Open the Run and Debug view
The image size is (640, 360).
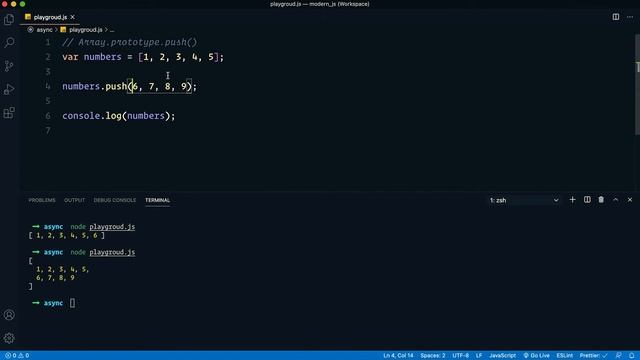tap(9, 89)
